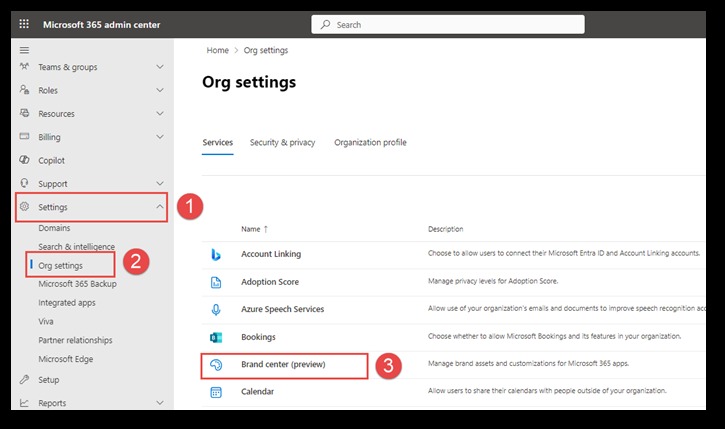Click the Reports chart icon
Screen dimensions: 725x429
pos(25,403)
